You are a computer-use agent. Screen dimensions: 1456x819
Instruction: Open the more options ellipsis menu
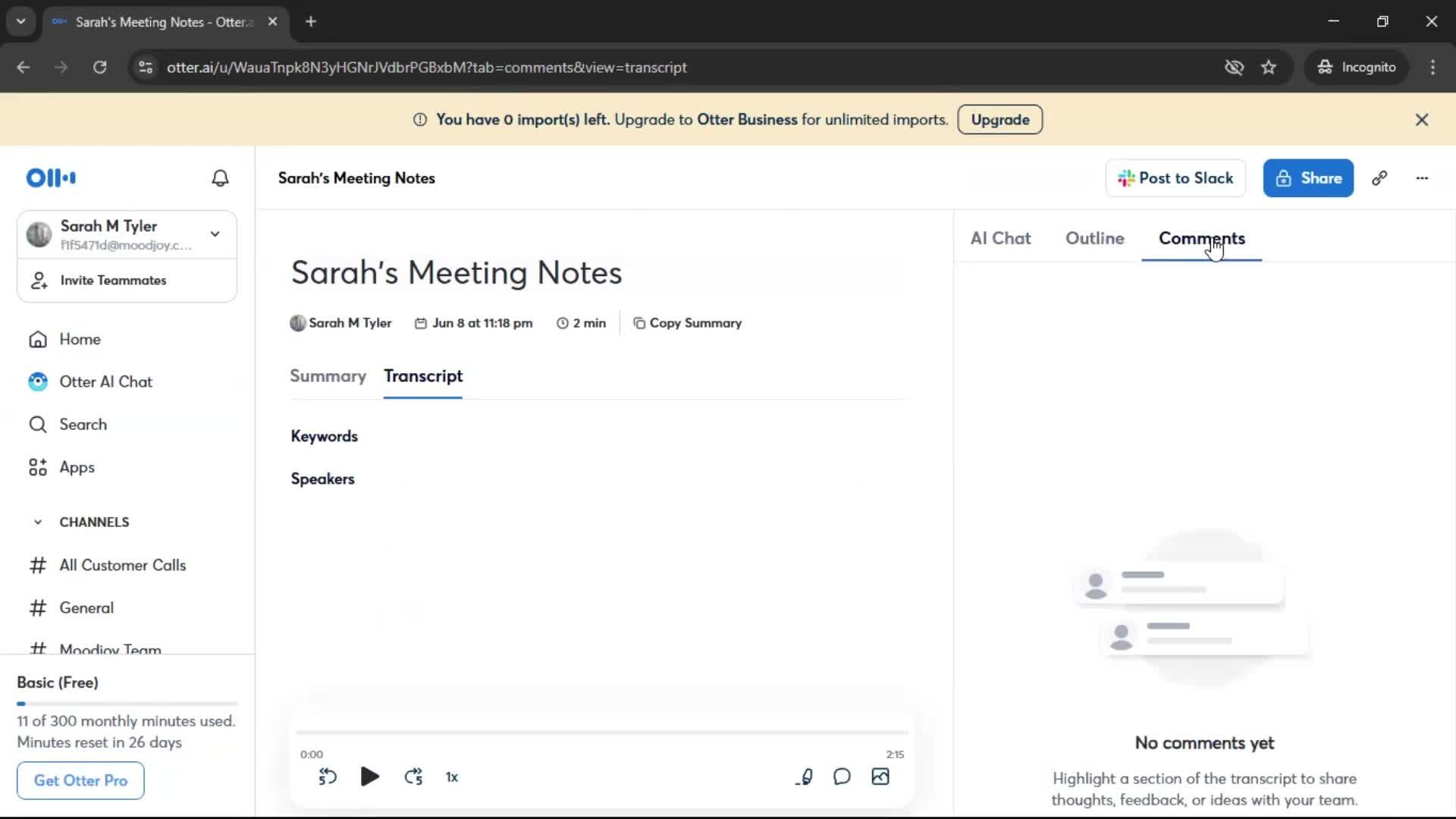point(1422,178)
